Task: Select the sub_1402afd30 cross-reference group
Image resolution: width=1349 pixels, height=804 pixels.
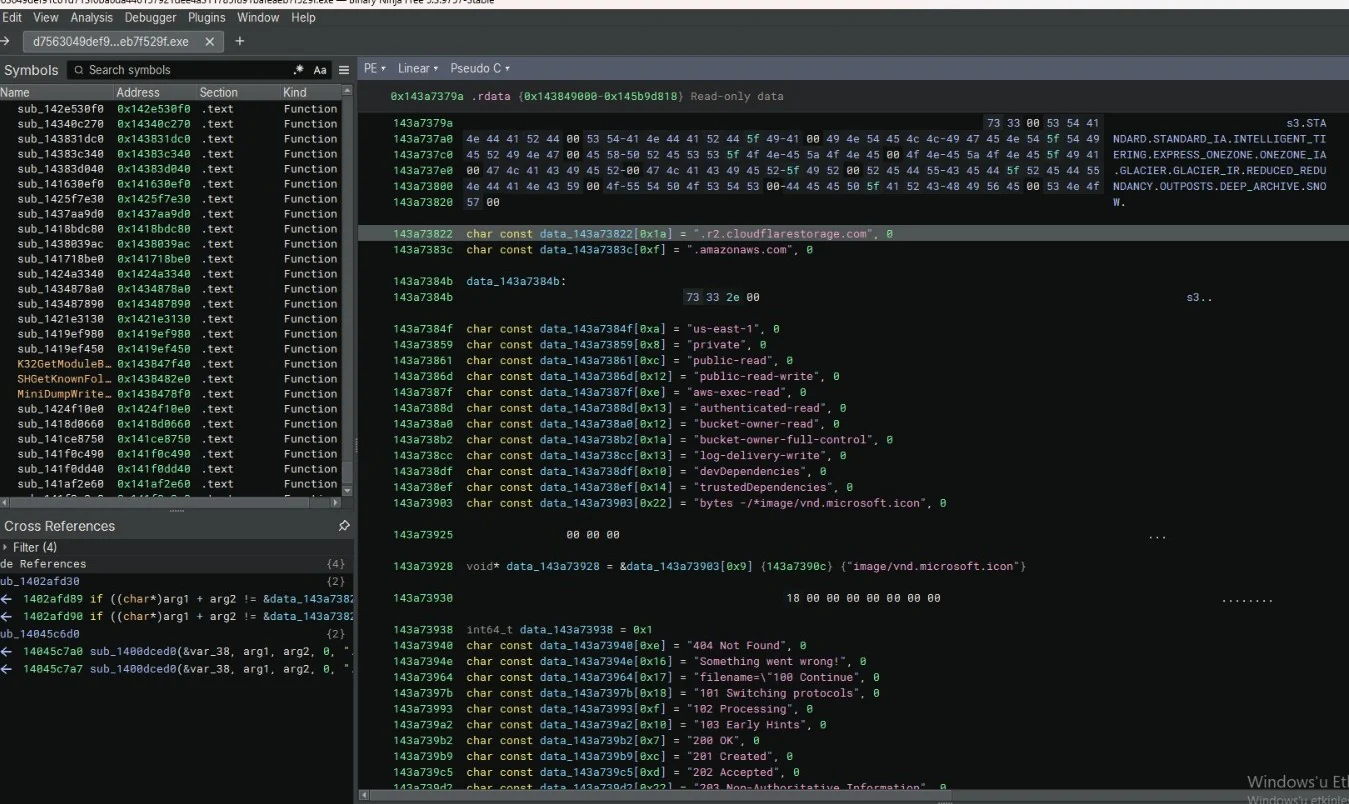Action: click(x=177, y=581)
